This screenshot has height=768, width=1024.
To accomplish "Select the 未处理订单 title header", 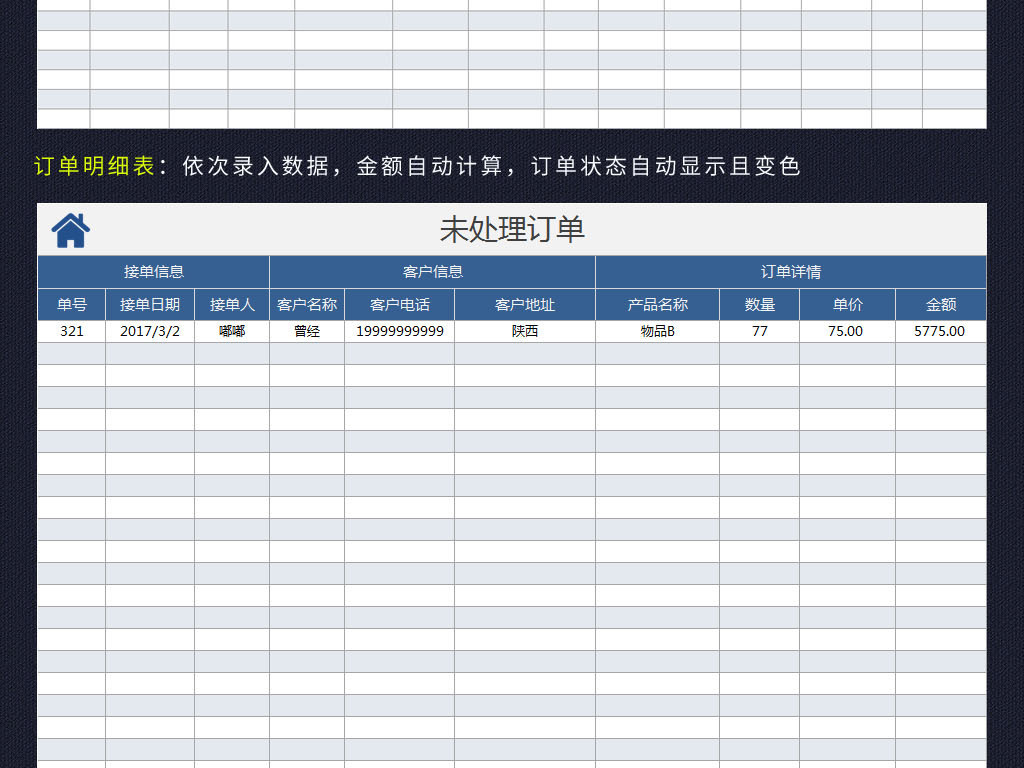I will tap(510, 228).
